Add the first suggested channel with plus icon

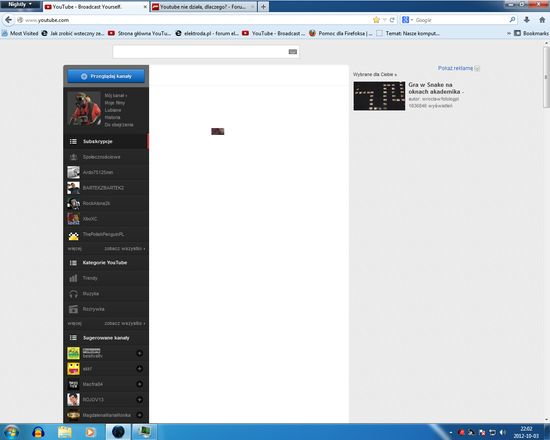139,353
